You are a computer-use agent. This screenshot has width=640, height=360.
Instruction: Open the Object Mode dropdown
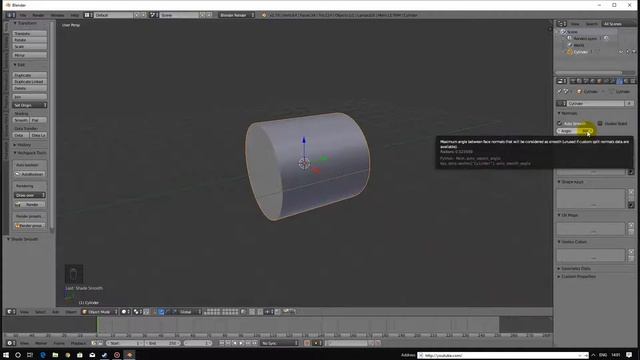[99, 311]
